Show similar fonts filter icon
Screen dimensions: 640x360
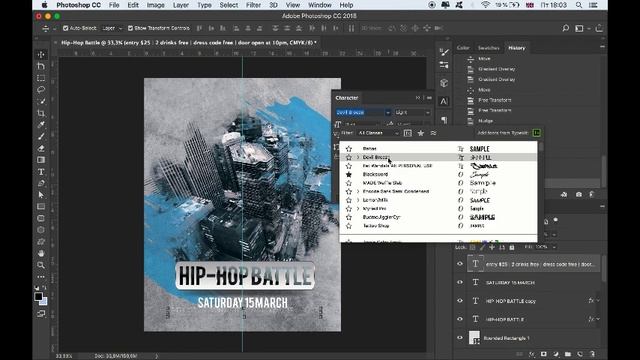coord(433,133)
